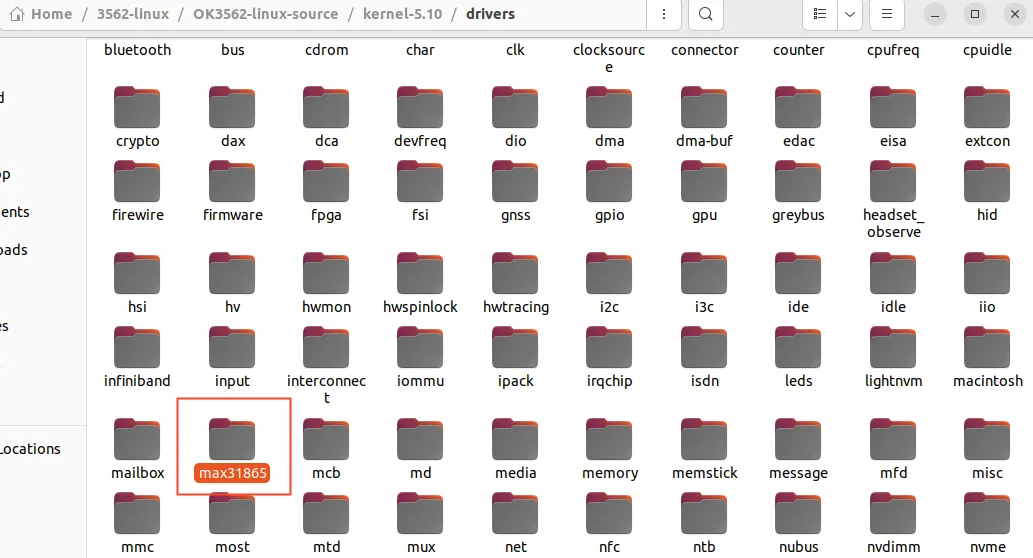Jump to OK3562-linux-source in the path bar

265,14
